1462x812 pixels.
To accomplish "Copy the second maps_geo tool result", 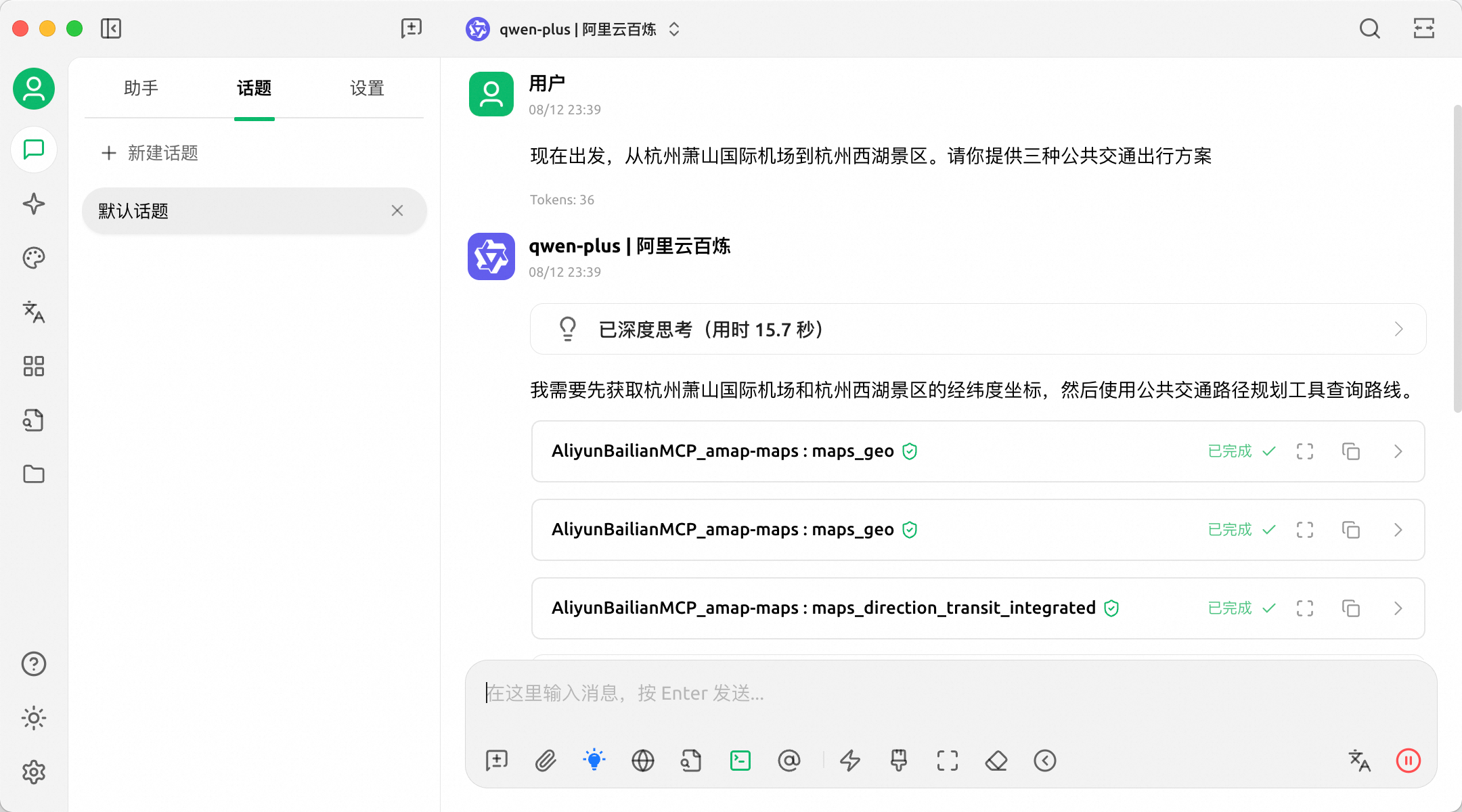I will (1351, 530).
